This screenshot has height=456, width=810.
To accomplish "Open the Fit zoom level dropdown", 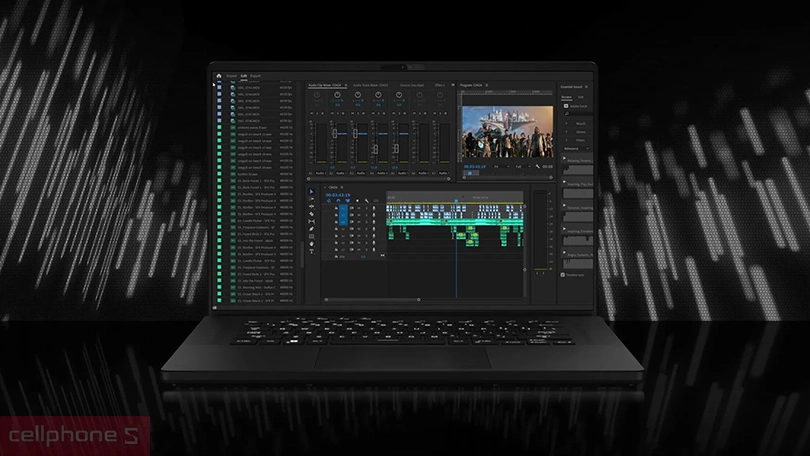I will coord(501,166).
